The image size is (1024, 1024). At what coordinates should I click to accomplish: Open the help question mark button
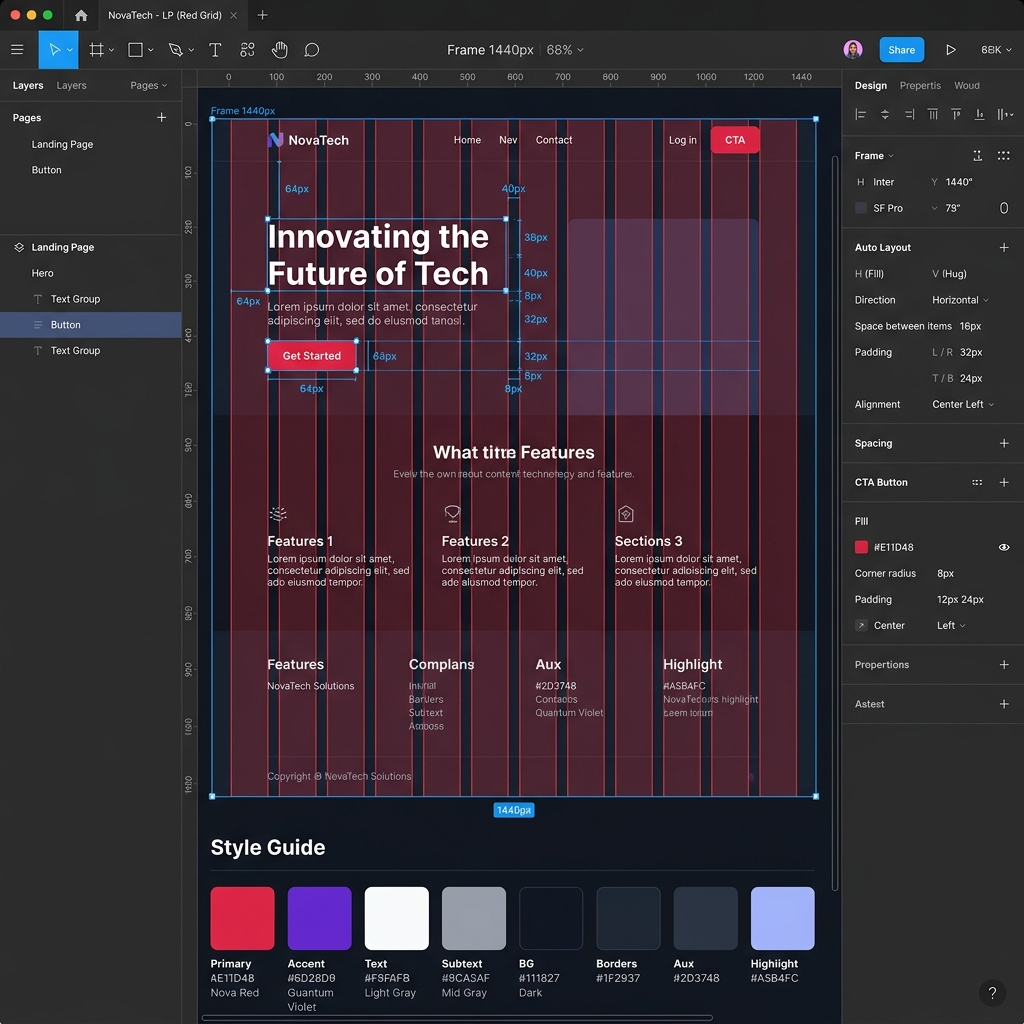point(992,993)
